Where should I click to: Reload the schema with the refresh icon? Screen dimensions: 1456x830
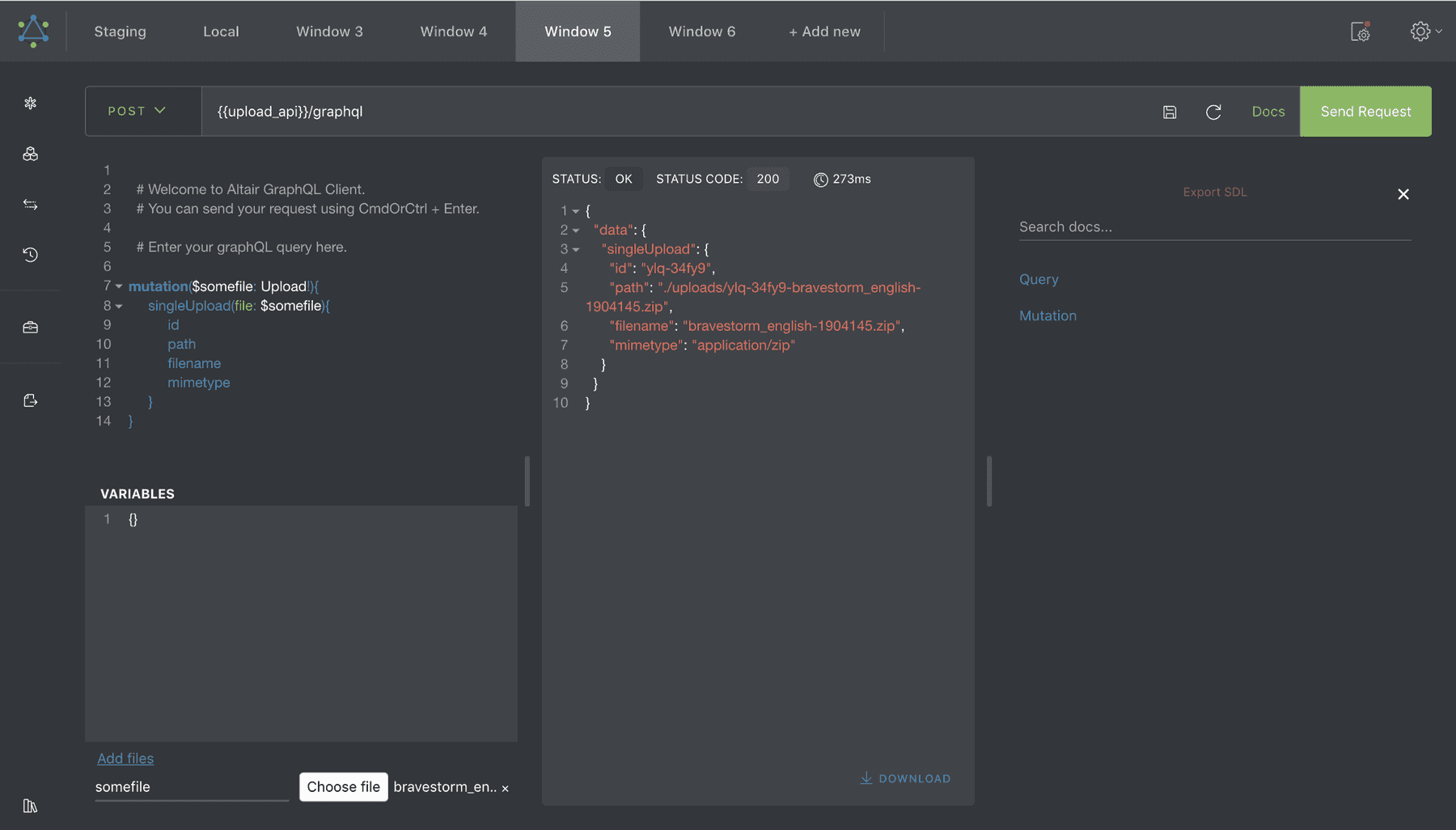coord(1213,112)
